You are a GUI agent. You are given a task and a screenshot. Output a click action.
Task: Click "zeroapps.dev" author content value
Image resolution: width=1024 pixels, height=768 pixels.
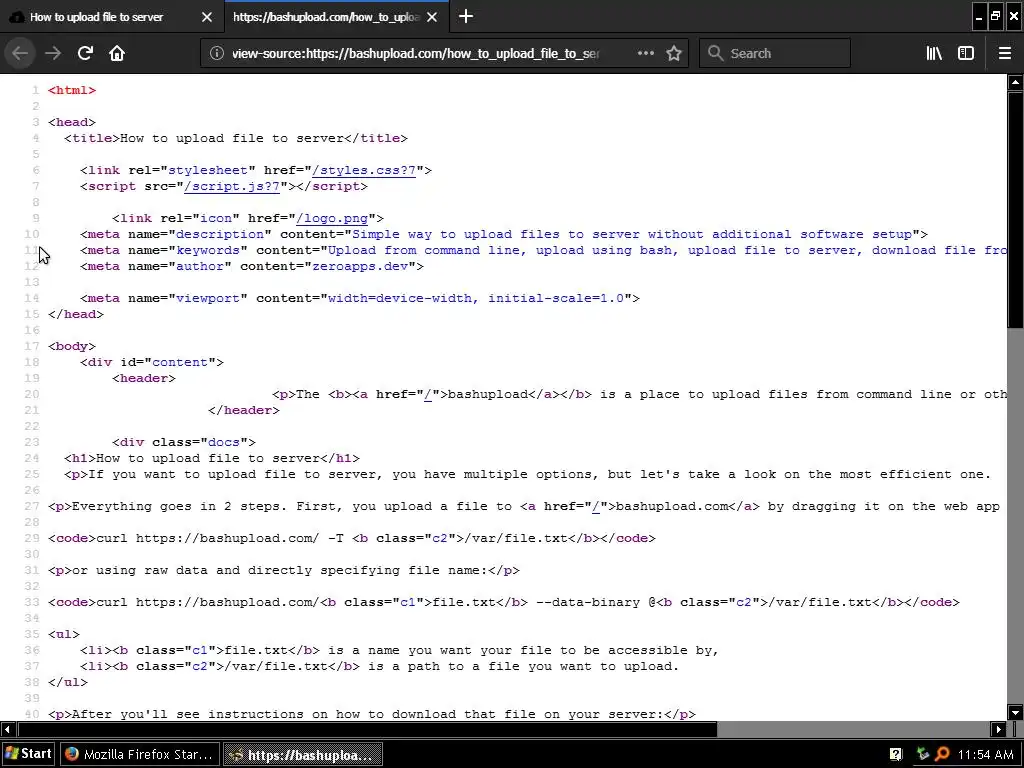pyautogui.click(x=360, y=266)
